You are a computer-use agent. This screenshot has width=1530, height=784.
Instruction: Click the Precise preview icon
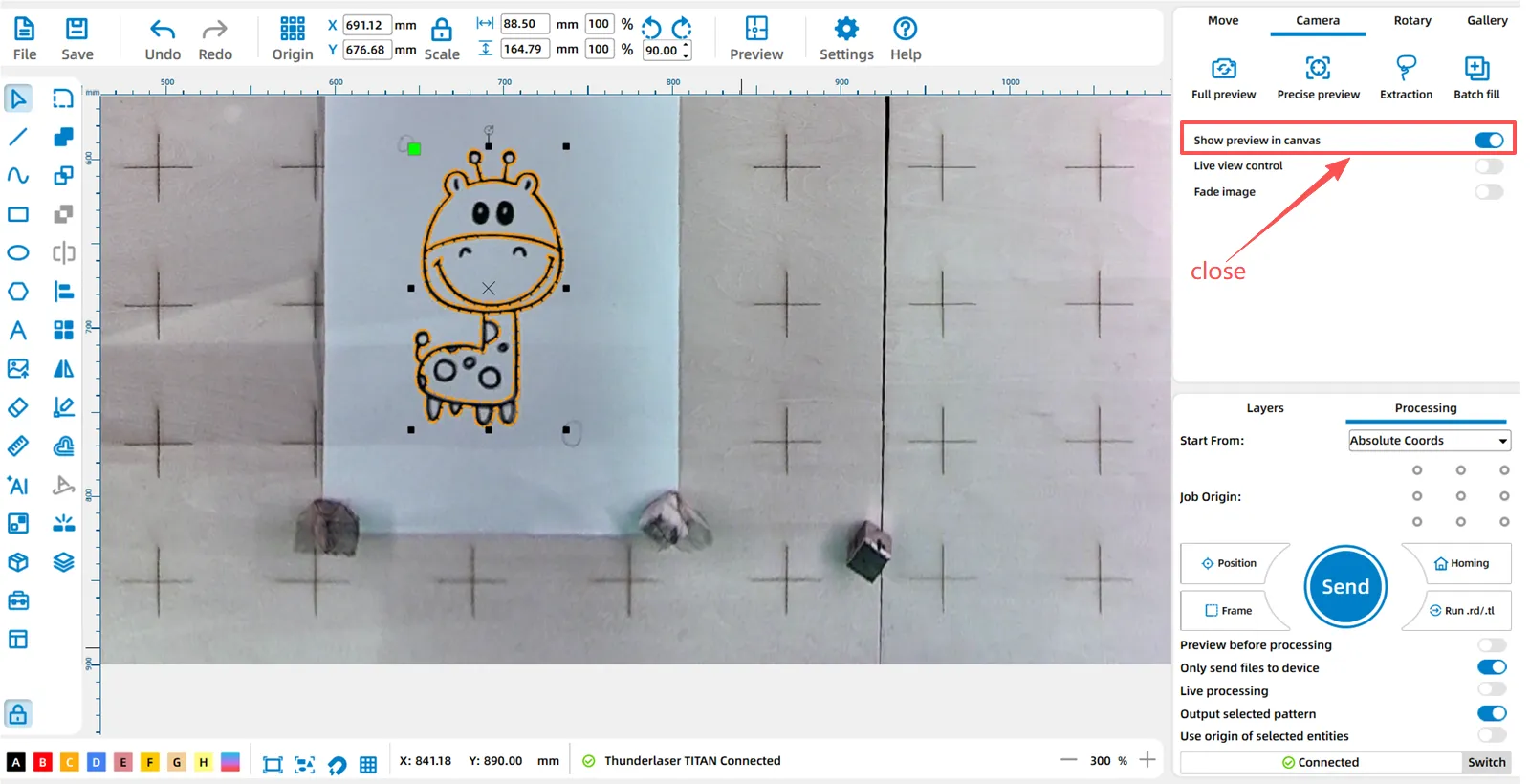tap(1318, 69)
